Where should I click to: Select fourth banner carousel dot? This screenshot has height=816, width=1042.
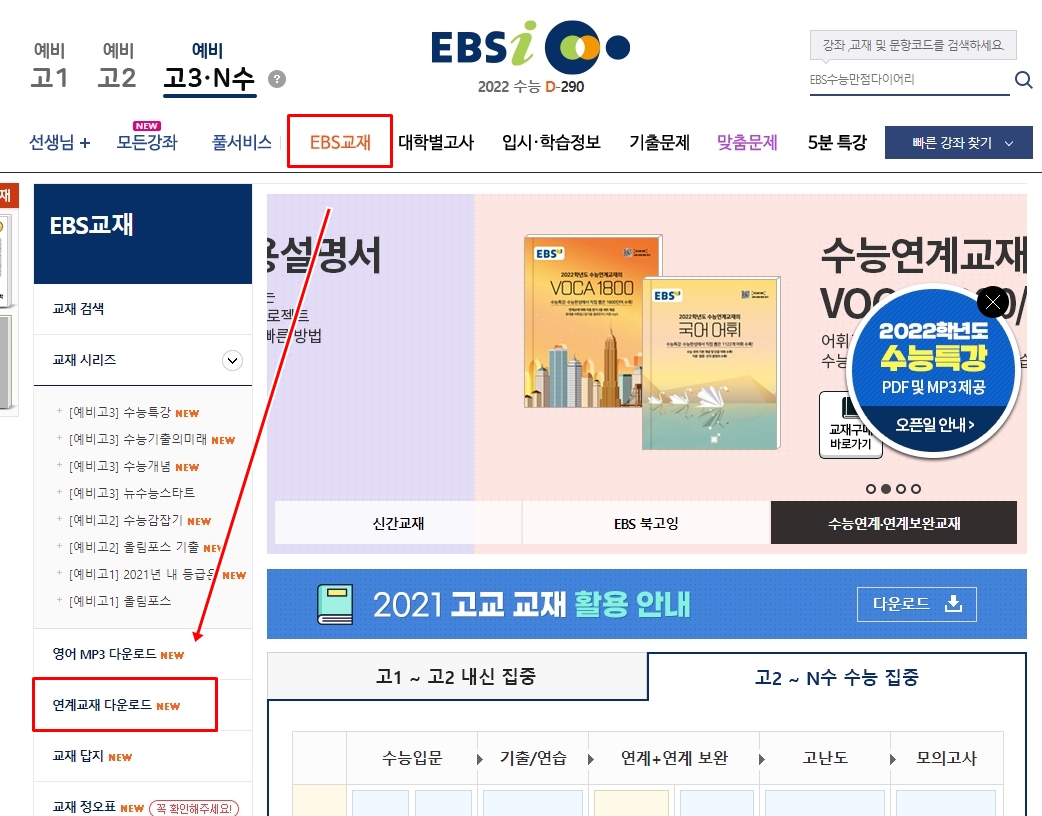click(x=916, y=489)
